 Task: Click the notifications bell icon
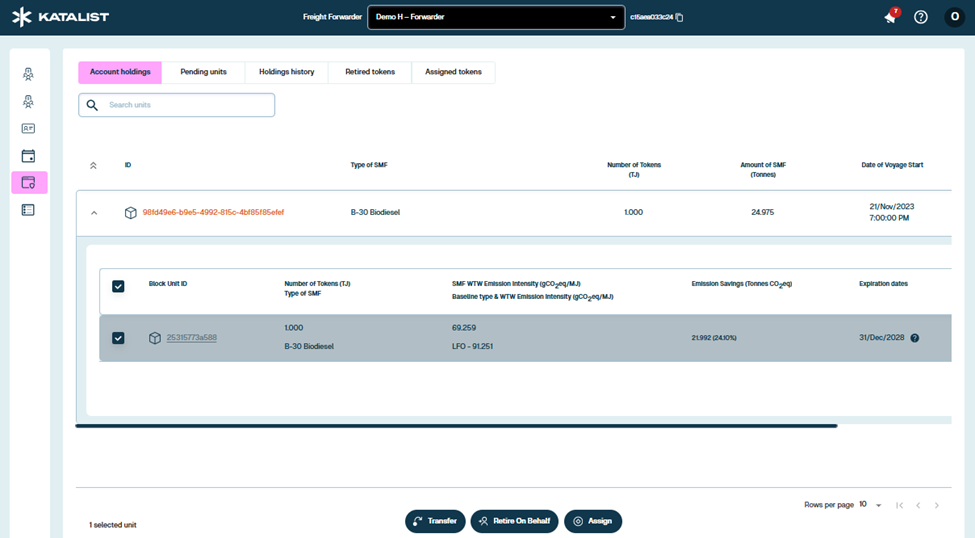pos(889,18)
